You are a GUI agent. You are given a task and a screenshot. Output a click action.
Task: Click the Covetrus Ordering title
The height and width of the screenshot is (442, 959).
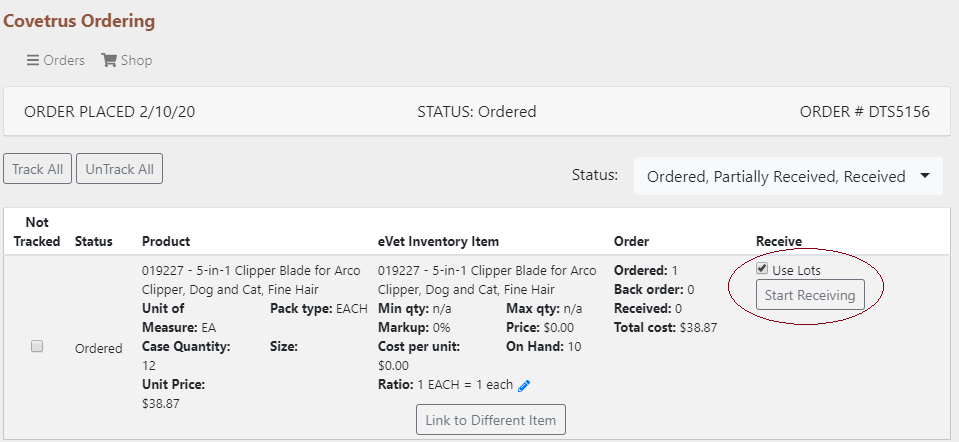[x=80, y=21]
